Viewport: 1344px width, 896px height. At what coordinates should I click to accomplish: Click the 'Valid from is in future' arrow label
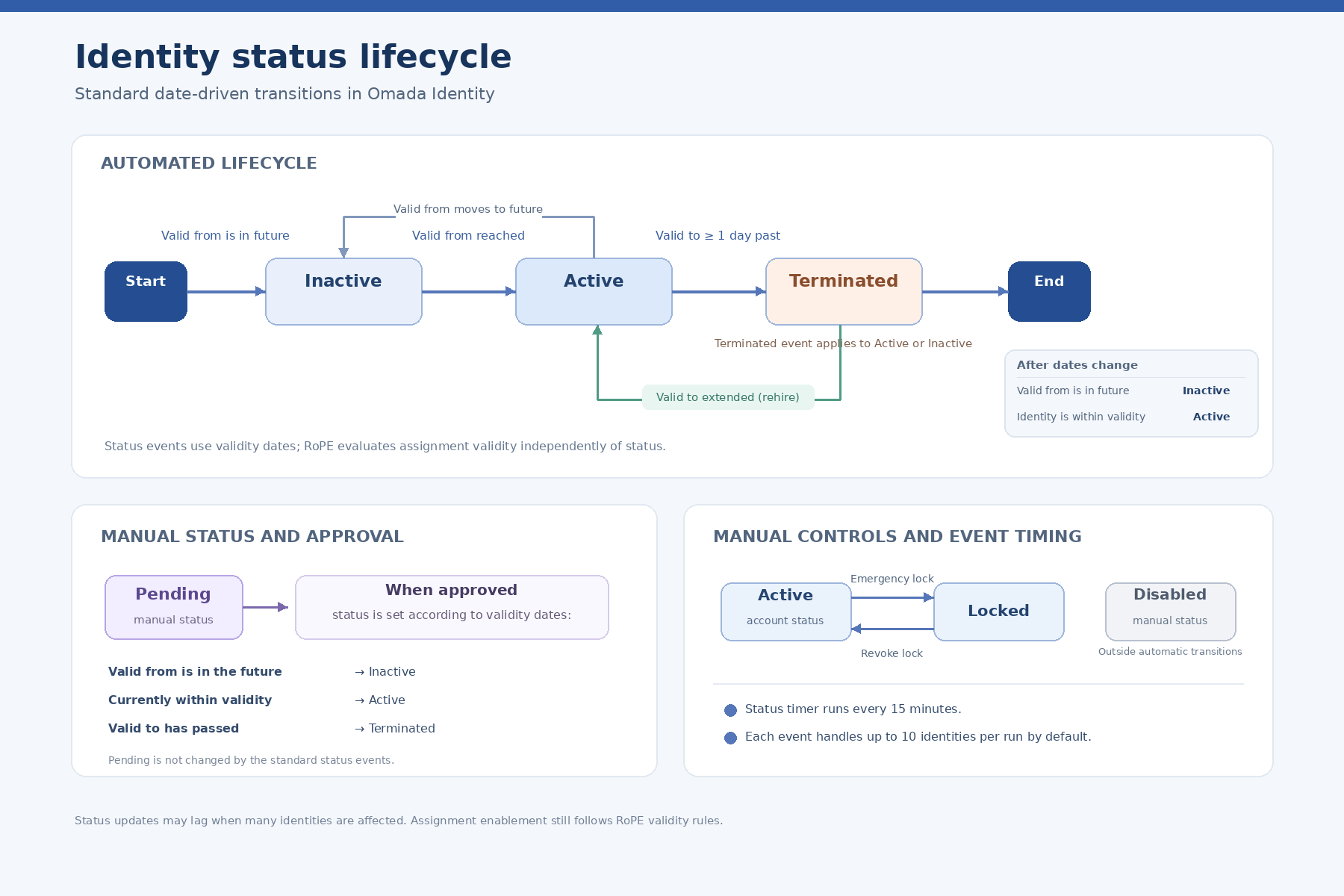click(225, 235)
